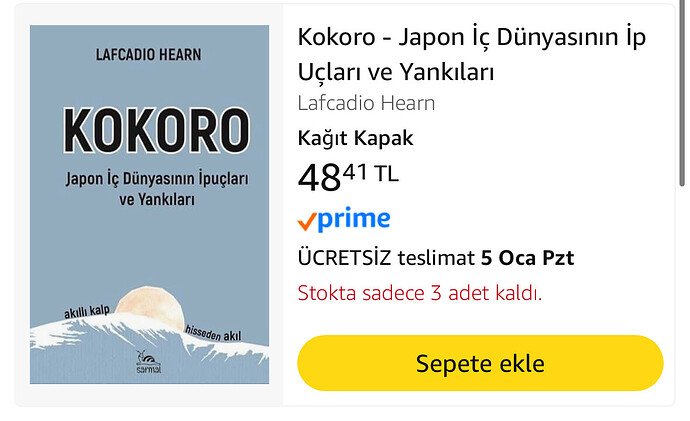Click the ÜCRETSİZ teslimat delivery text
Viewport: 690px width, 421px height.
click(x=386, y=258)
